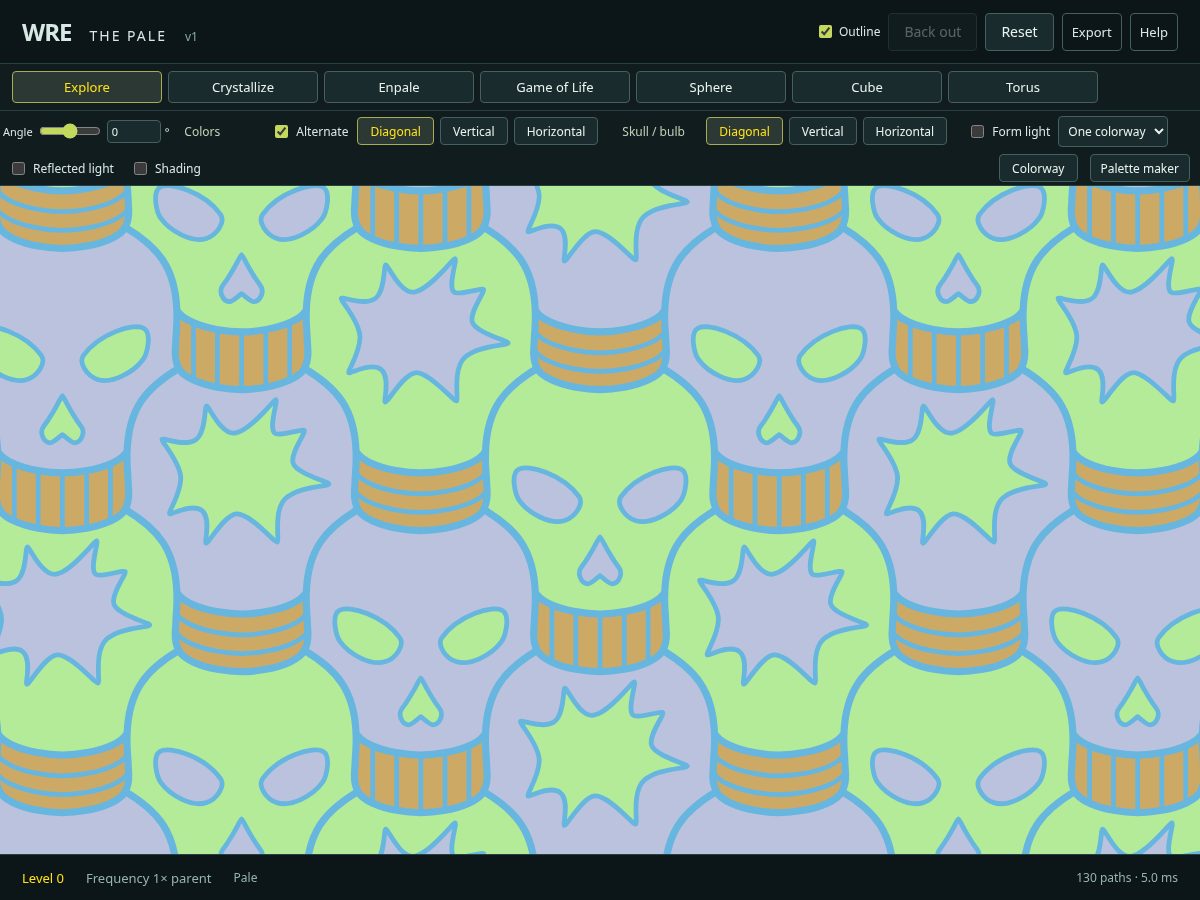Select the Torus tab
The image size is (1200, 900).
point(1023,87)
